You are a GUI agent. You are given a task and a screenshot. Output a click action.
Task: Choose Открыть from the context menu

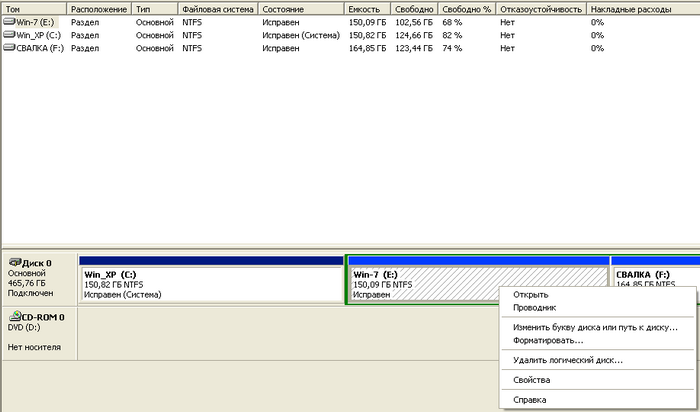(x=530, y=295)
